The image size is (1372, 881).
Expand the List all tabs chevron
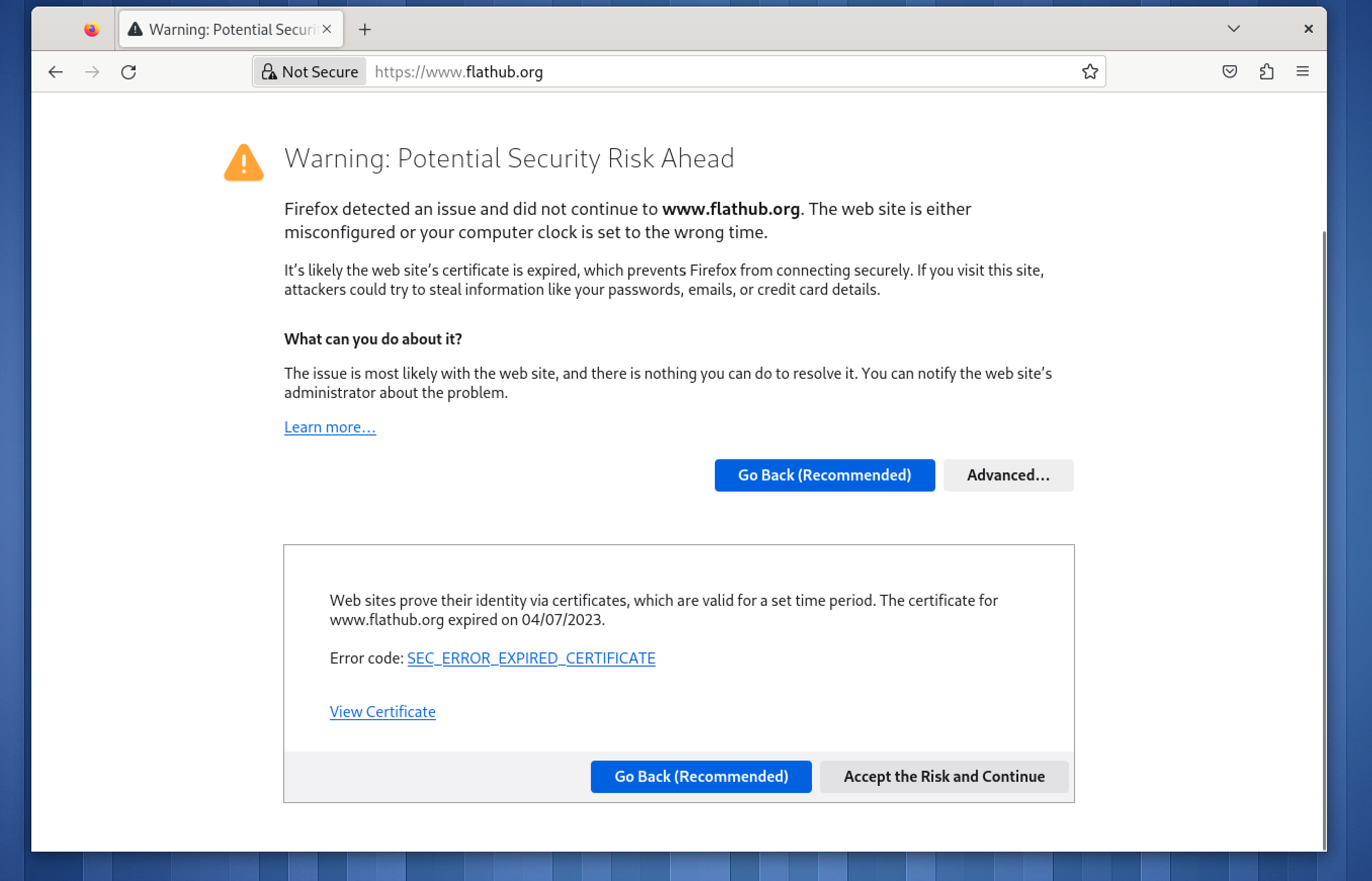[x=1233, y=29]
